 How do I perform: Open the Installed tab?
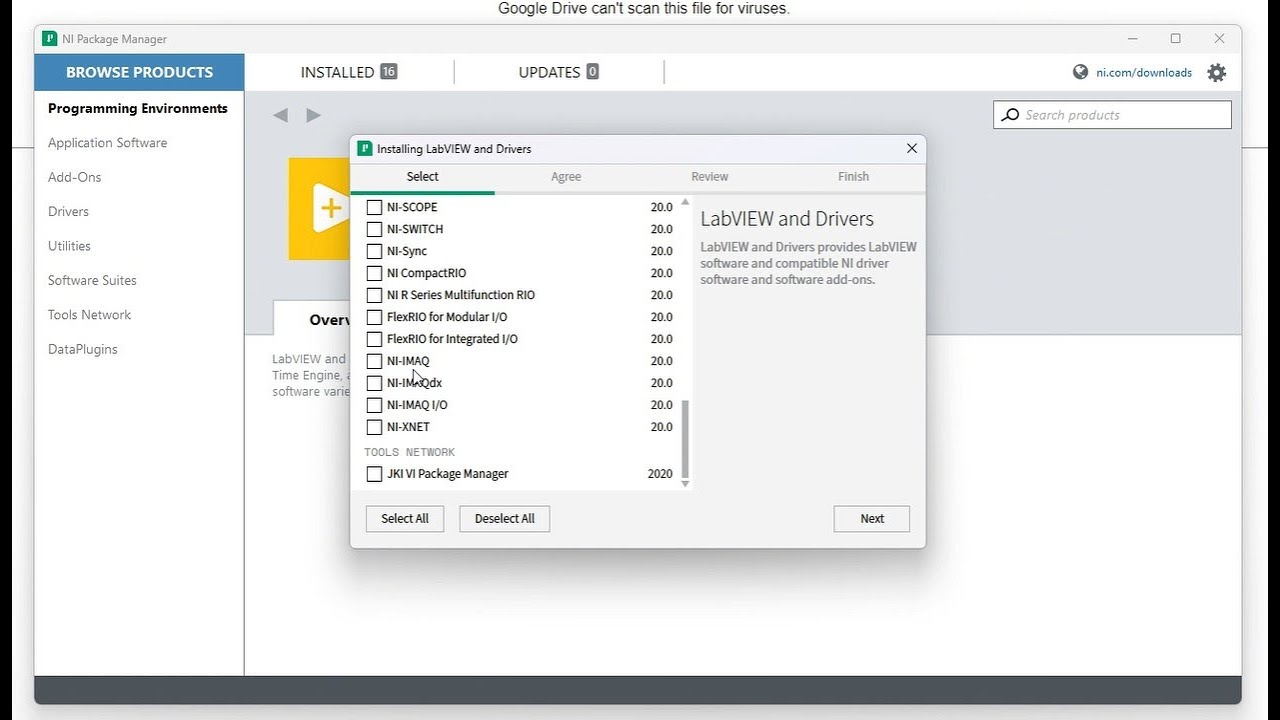[x=349, y=72]
